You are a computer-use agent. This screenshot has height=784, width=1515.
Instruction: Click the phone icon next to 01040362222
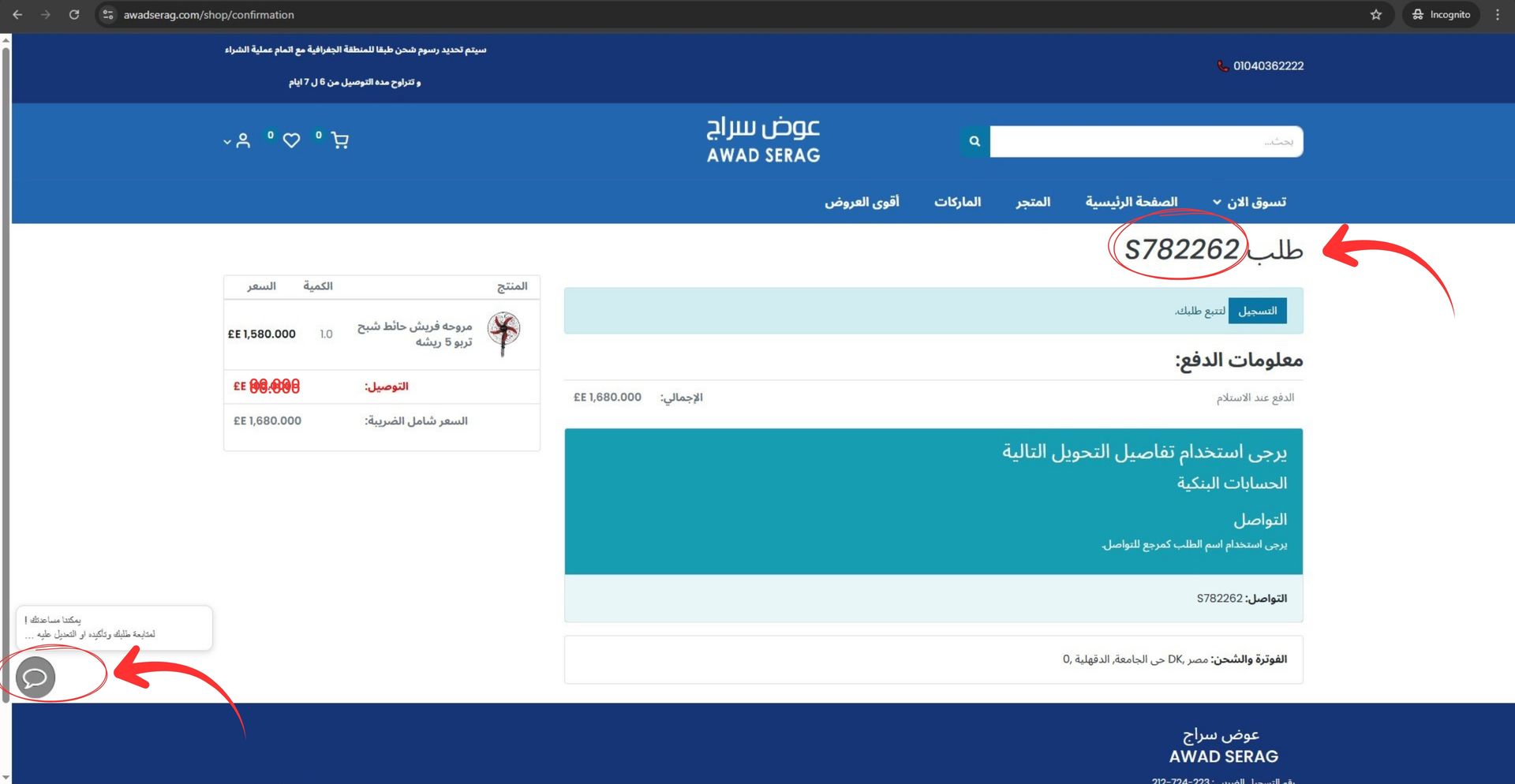[1221, 66]
